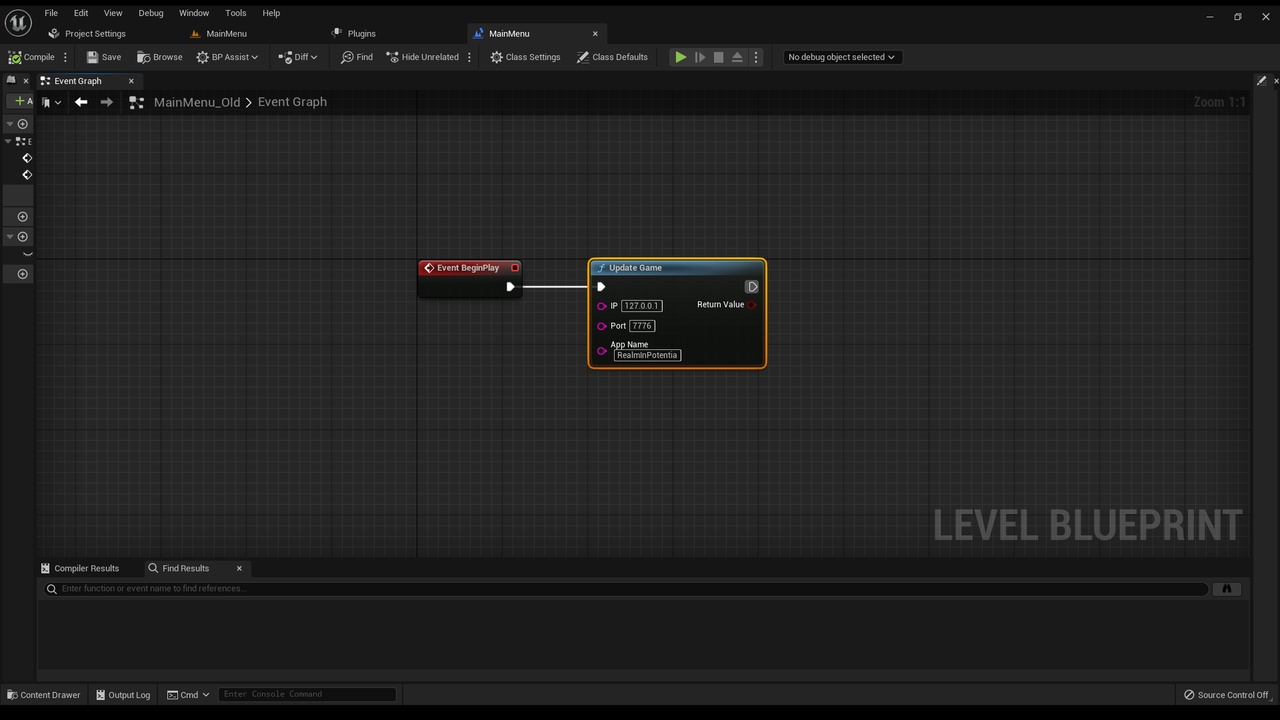1280x720 pixels.
Task: Navigate back in graph history
Action: point(81,102)
